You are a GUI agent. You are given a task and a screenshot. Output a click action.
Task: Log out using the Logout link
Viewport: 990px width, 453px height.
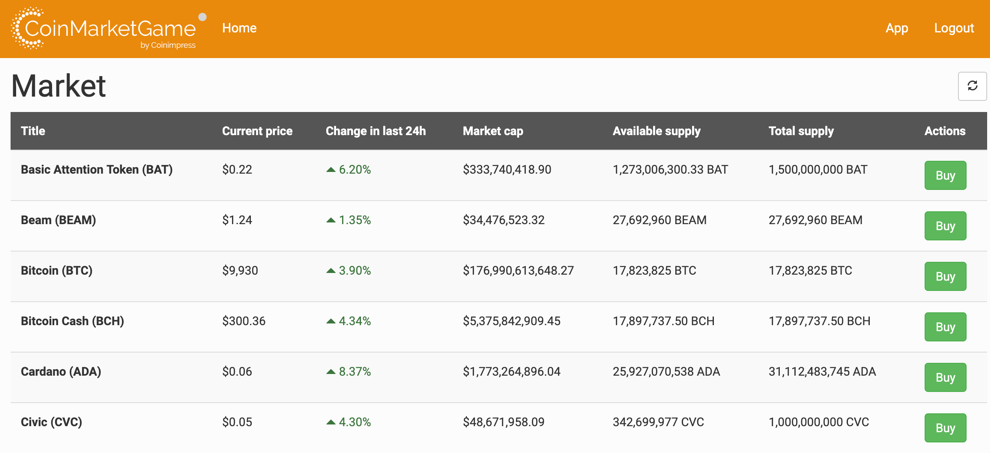coord(953,28)
